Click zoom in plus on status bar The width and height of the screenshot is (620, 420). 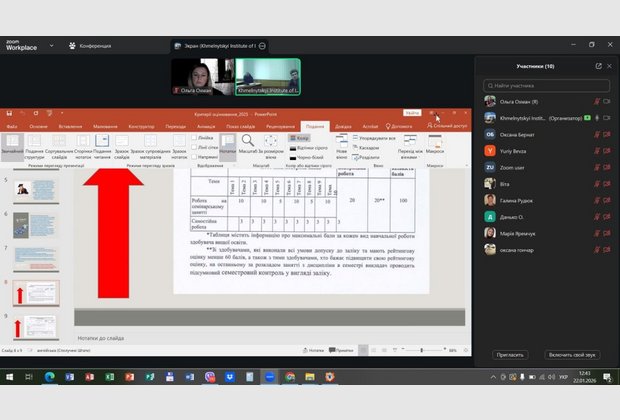pyautogui.click(x=445, y=350)
